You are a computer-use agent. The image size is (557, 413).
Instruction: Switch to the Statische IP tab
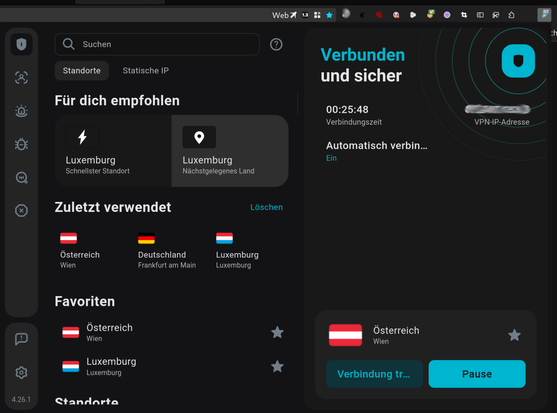(146, 71)
